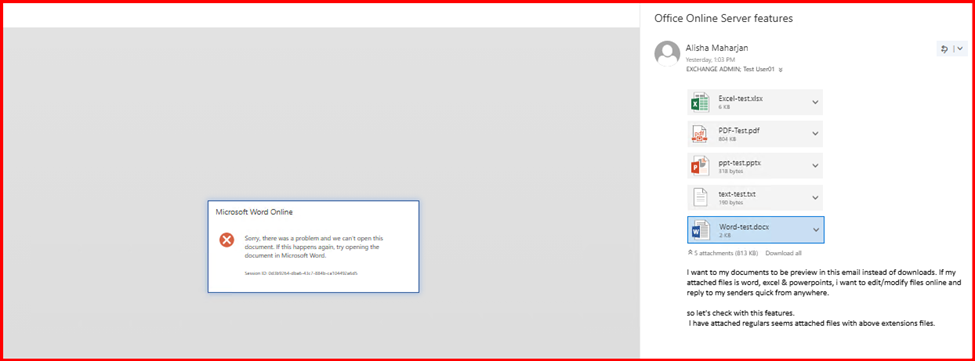Screen dimensions: 975x361
Task: Collapse the 5 attachments list
Action: 690,253
